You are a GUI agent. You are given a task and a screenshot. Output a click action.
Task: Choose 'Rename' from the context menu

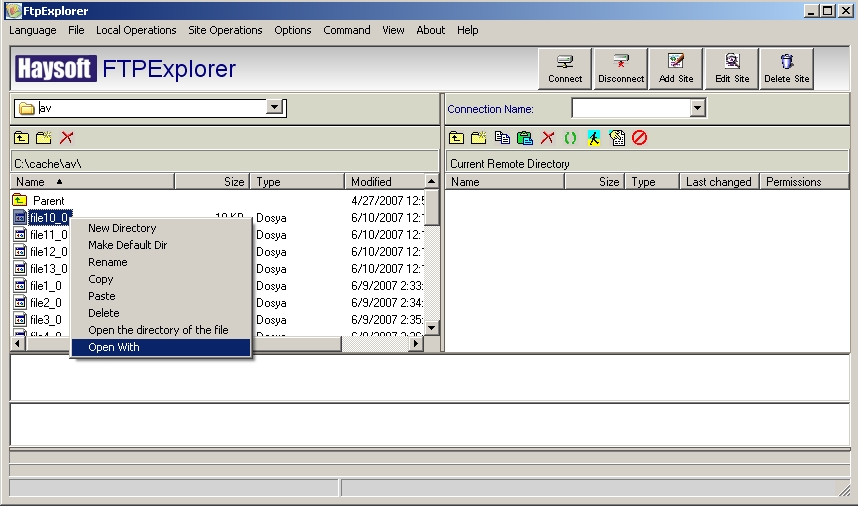pos(107,262)
